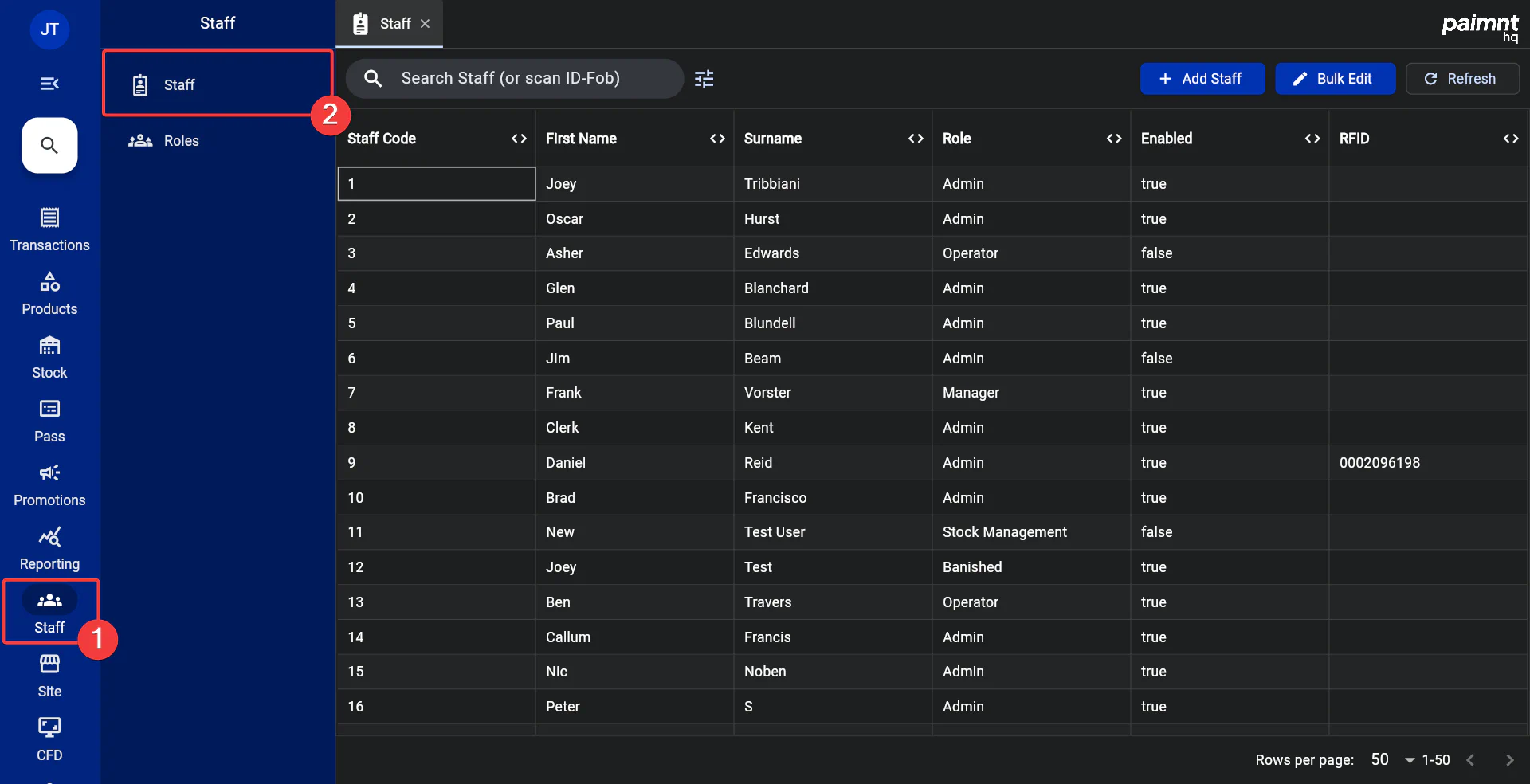Click the sidebar search icon button

click(49, 145)
